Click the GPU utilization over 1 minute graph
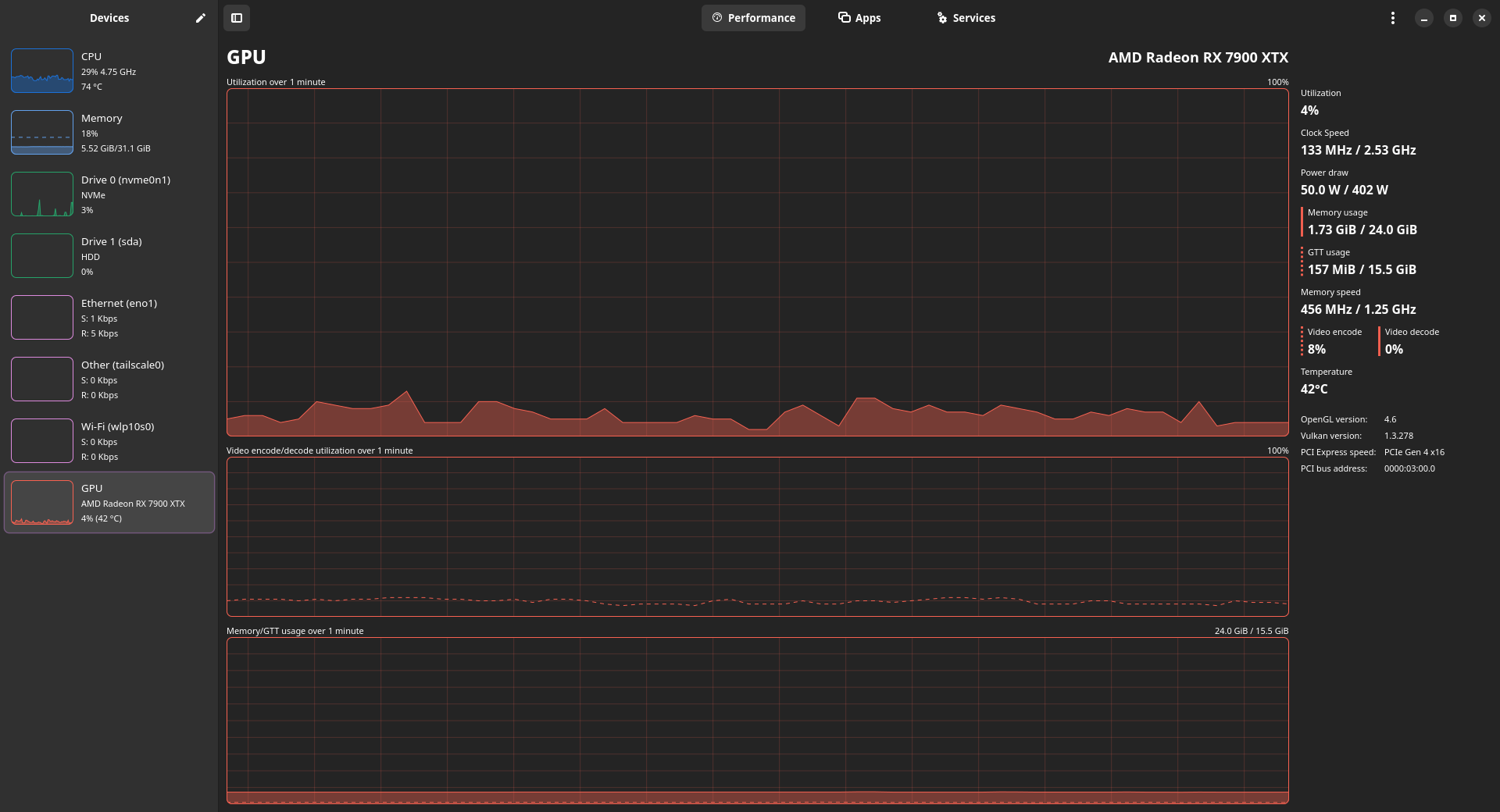This screenshot has width=1500, height=812. [757, 262]
